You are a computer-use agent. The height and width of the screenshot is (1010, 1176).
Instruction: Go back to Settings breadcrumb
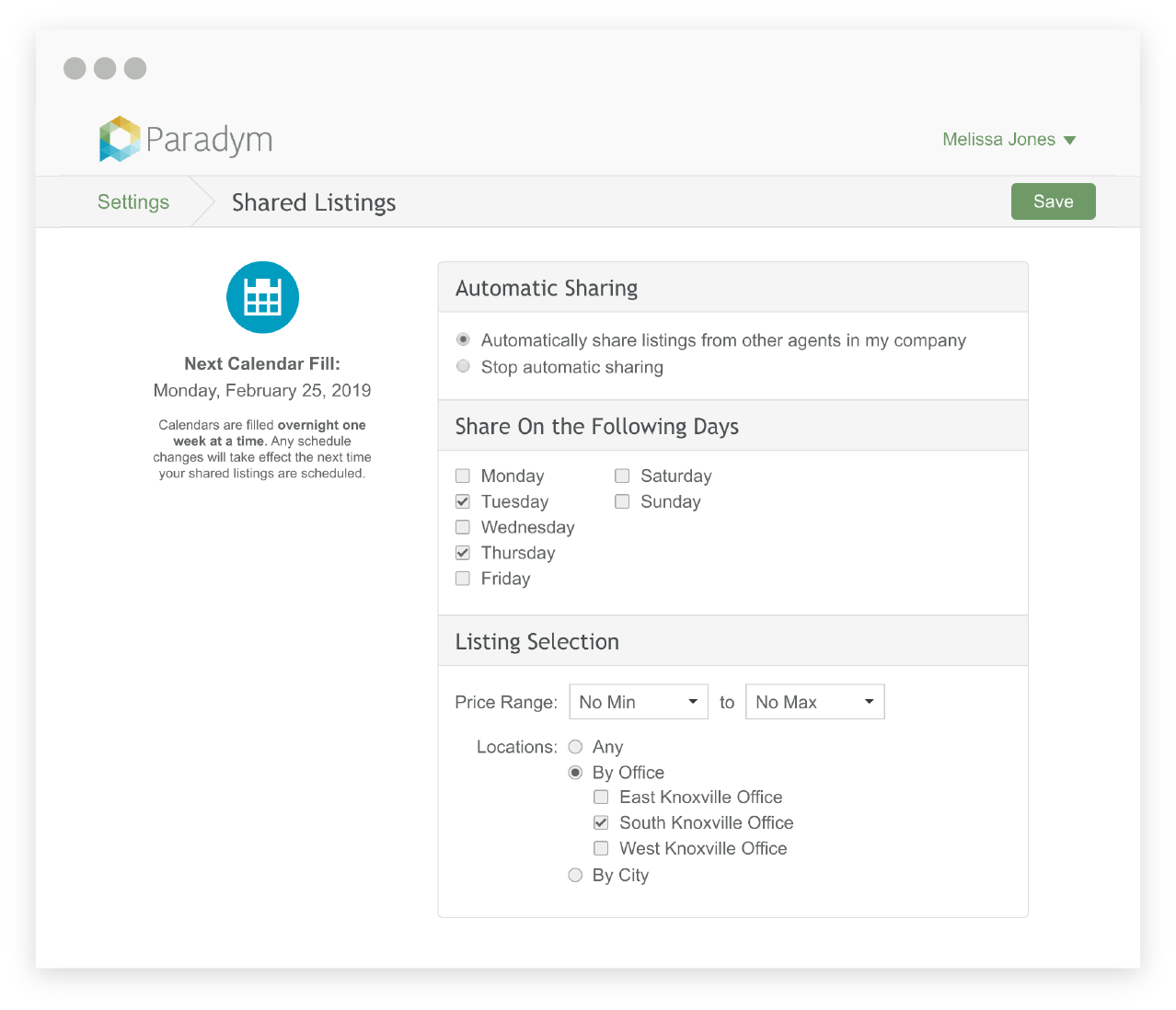click(x=133, y=202)
